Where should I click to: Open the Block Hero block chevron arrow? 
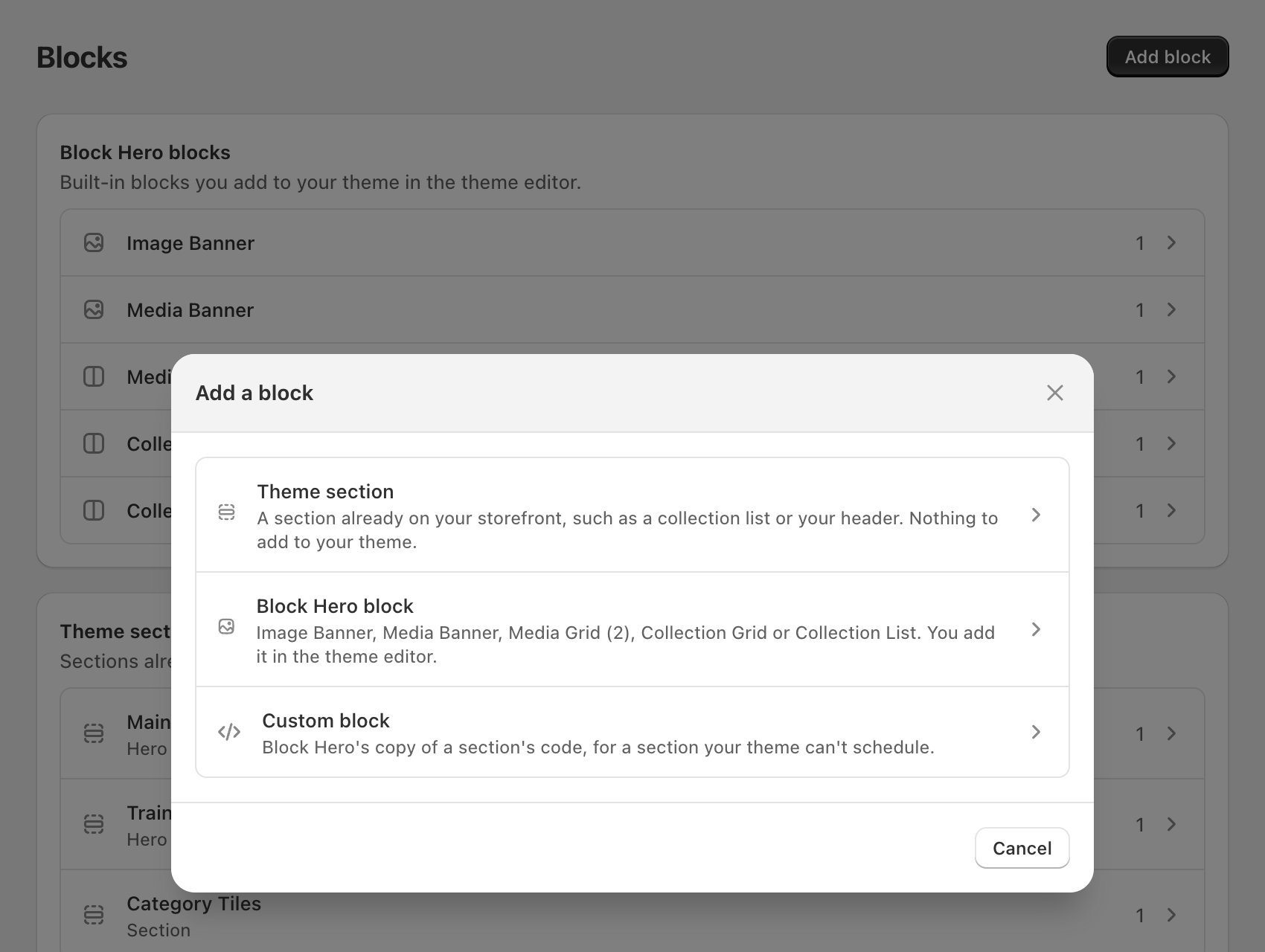pyautogui.click(x=1036, y=629)
